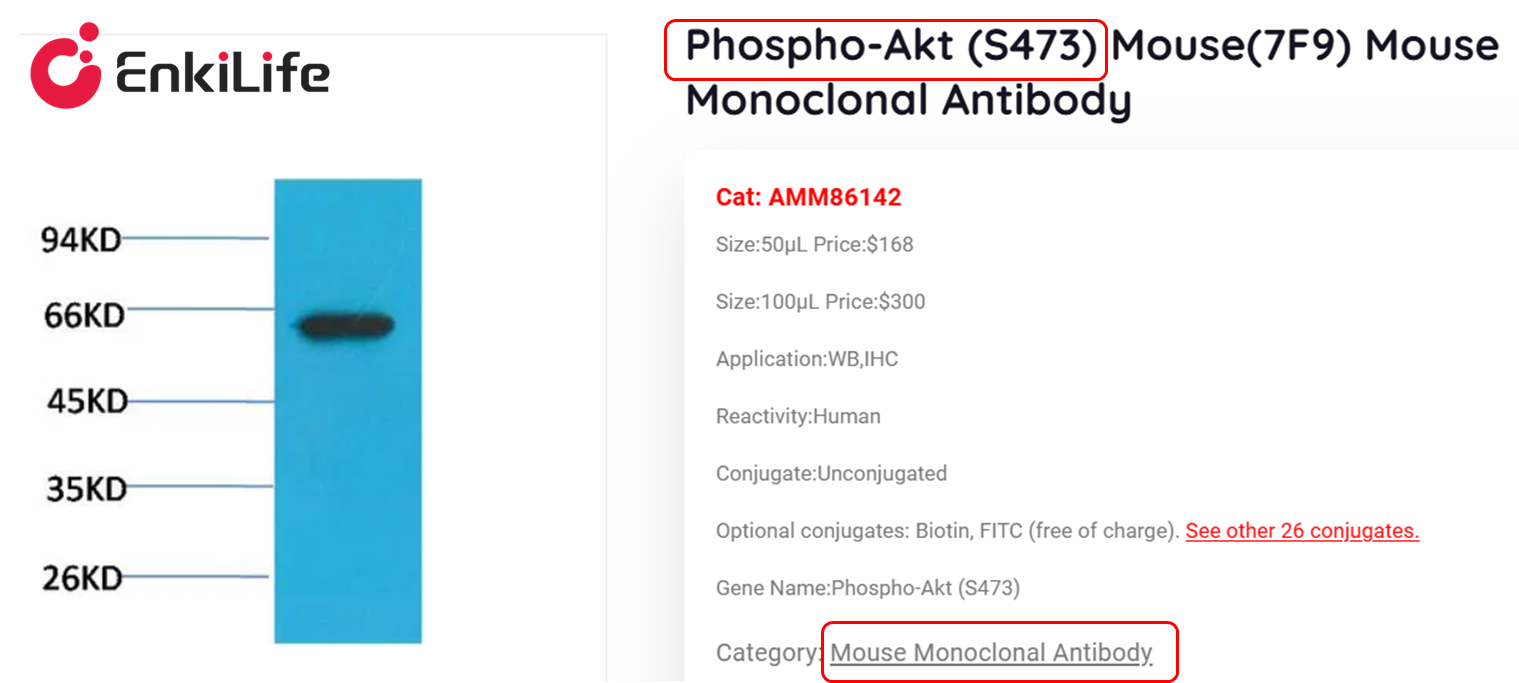This screenshot has height=683, width=1519.
Task: Click the 26KD marker label
Action: coord(81,578)
